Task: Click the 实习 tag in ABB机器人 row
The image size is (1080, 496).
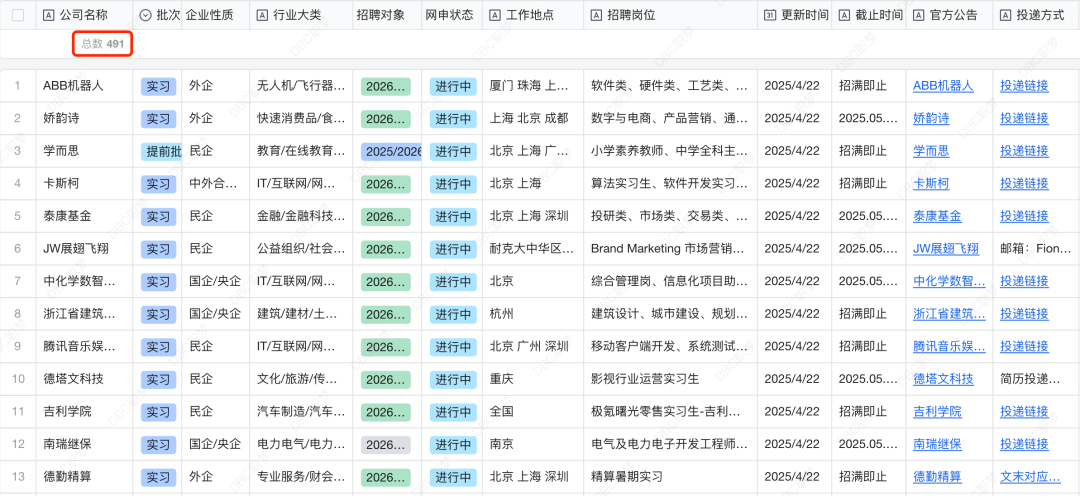Action: 158,87
